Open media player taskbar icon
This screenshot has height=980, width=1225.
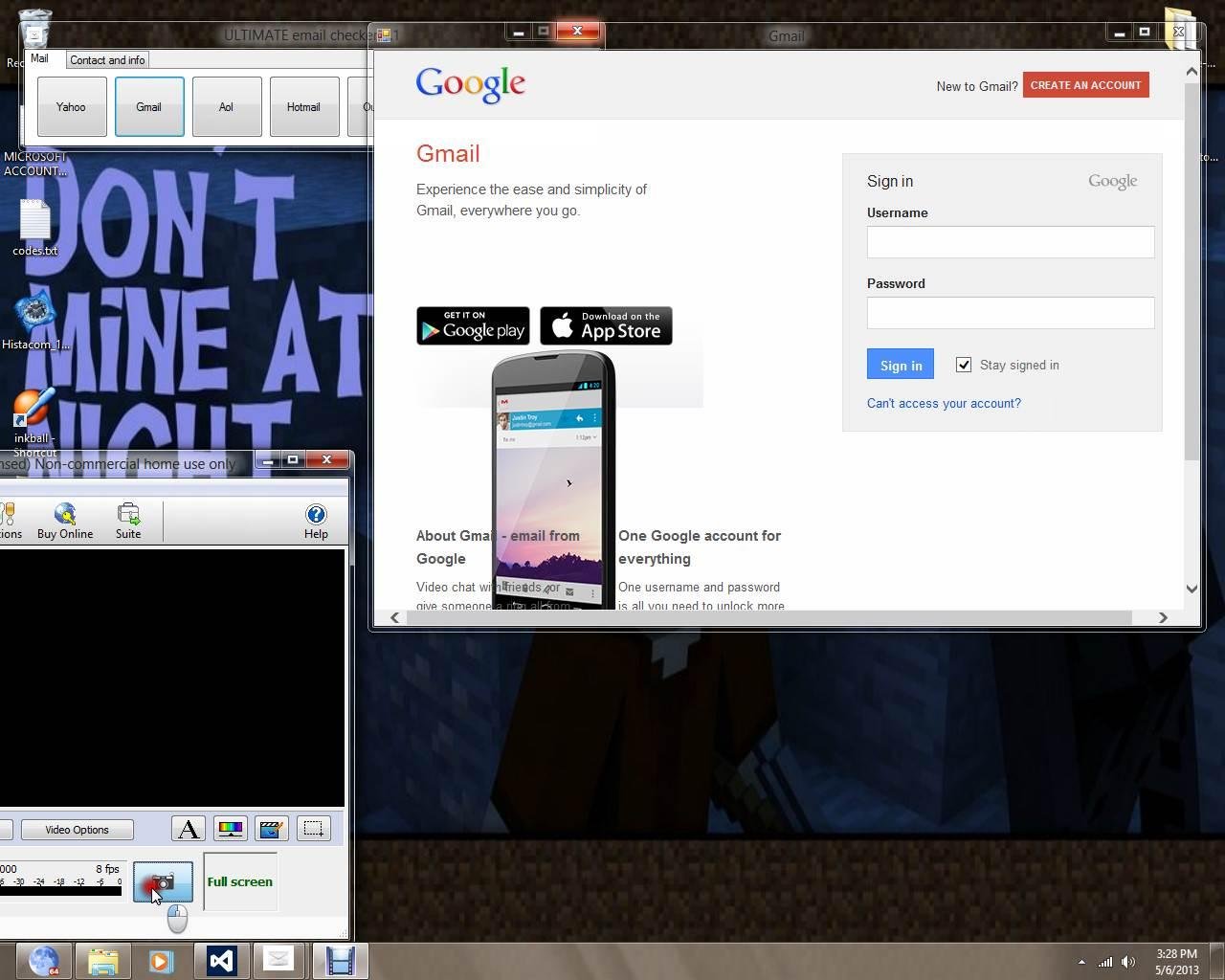[x=161, y=960]
